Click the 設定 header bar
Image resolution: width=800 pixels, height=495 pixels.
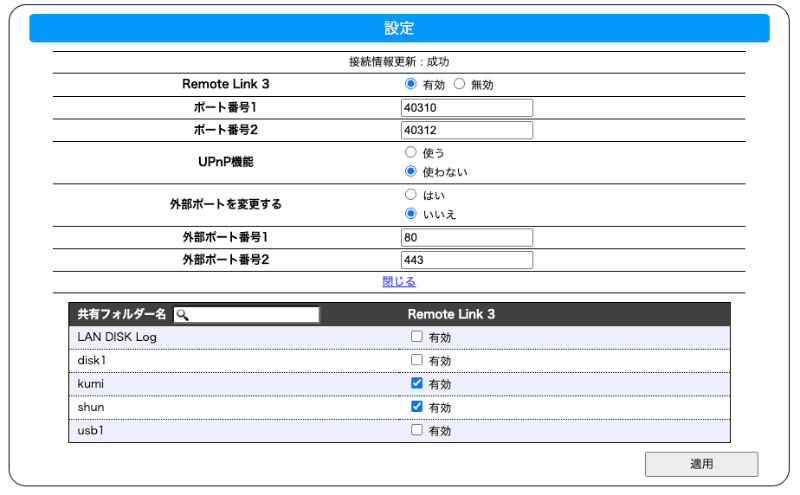399,28
